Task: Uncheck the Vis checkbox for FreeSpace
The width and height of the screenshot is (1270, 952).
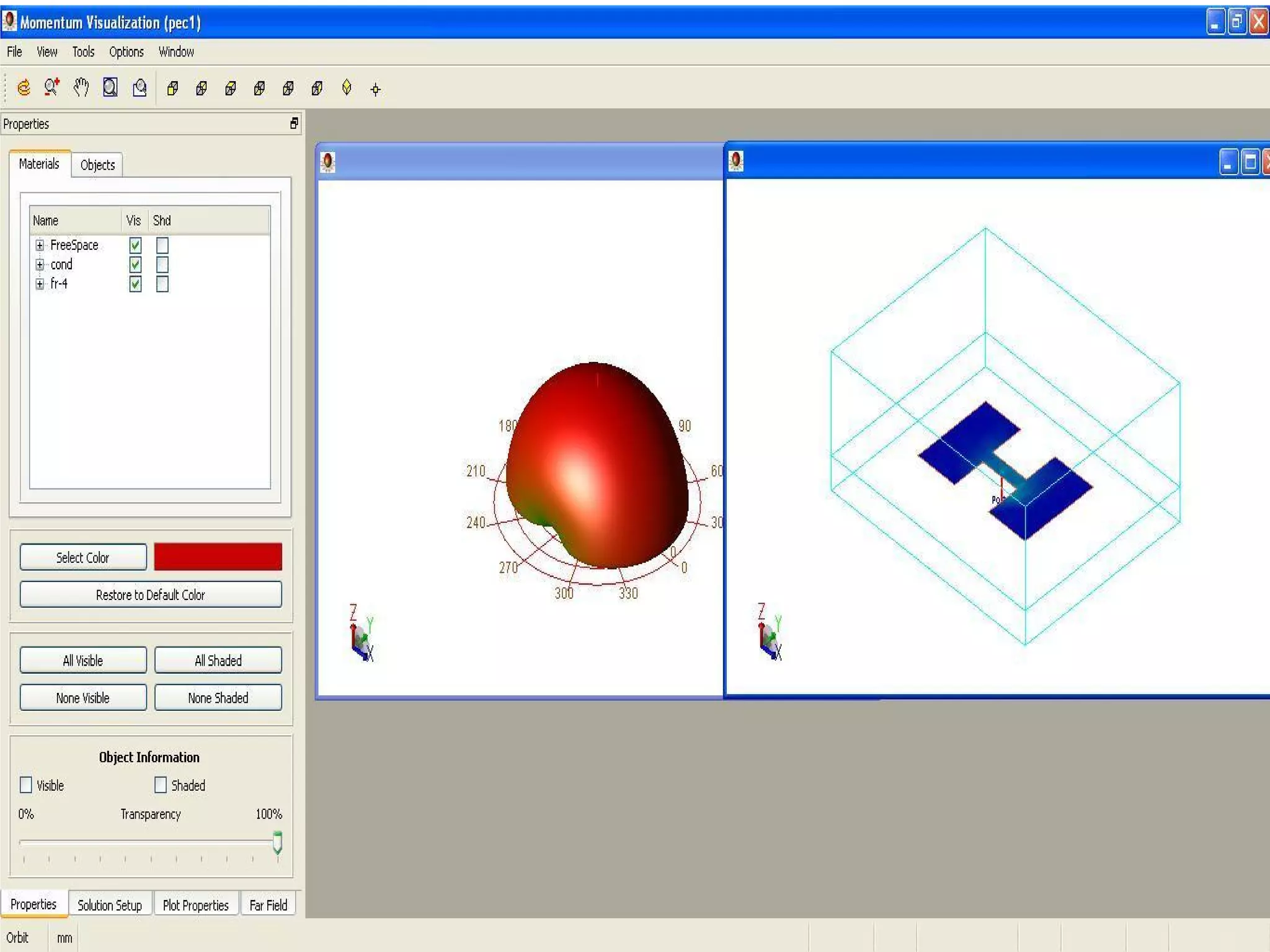Action: tap(135, 245)
